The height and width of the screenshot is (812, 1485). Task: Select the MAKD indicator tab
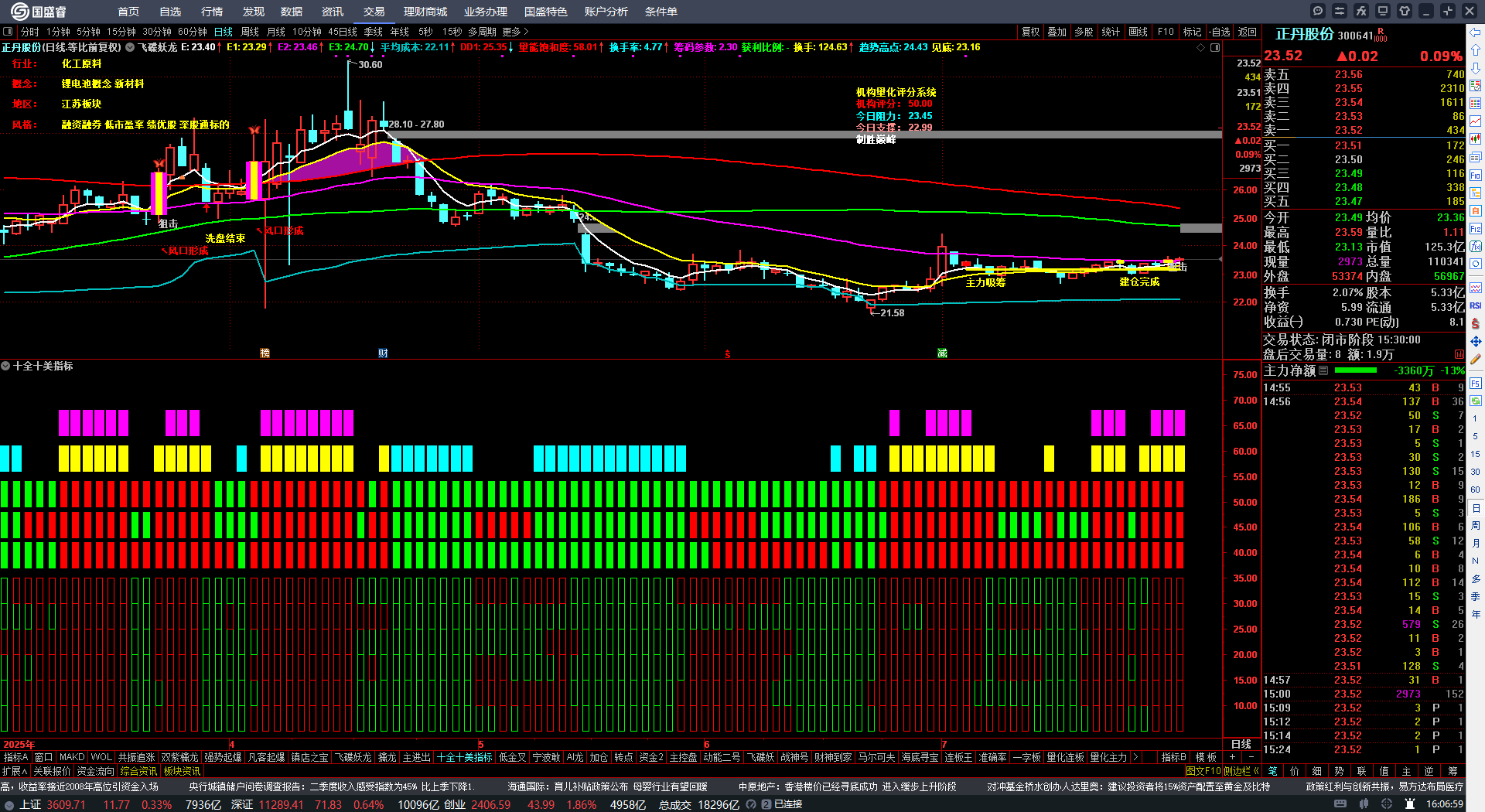coord(72,757)
